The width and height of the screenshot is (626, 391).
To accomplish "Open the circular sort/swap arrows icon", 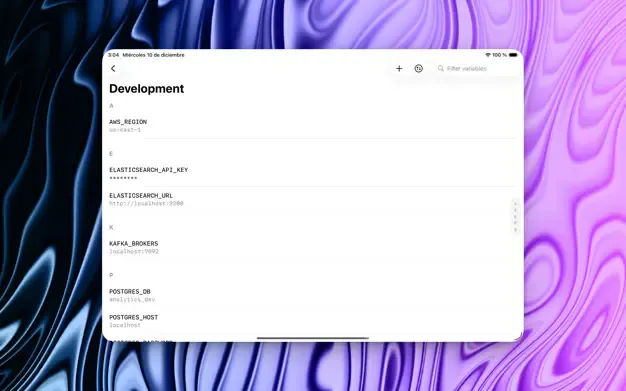I will tap(418, 69).
